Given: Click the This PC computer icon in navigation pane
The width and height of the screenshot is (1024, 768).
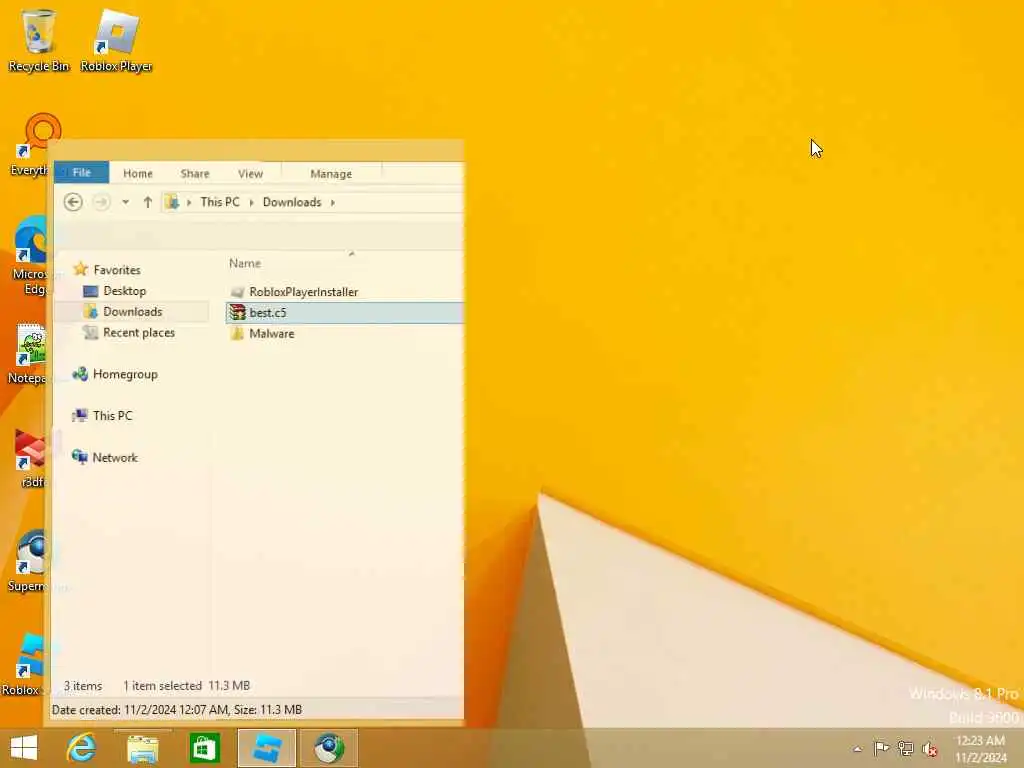Looking at the screenshot, I should 80,415.
